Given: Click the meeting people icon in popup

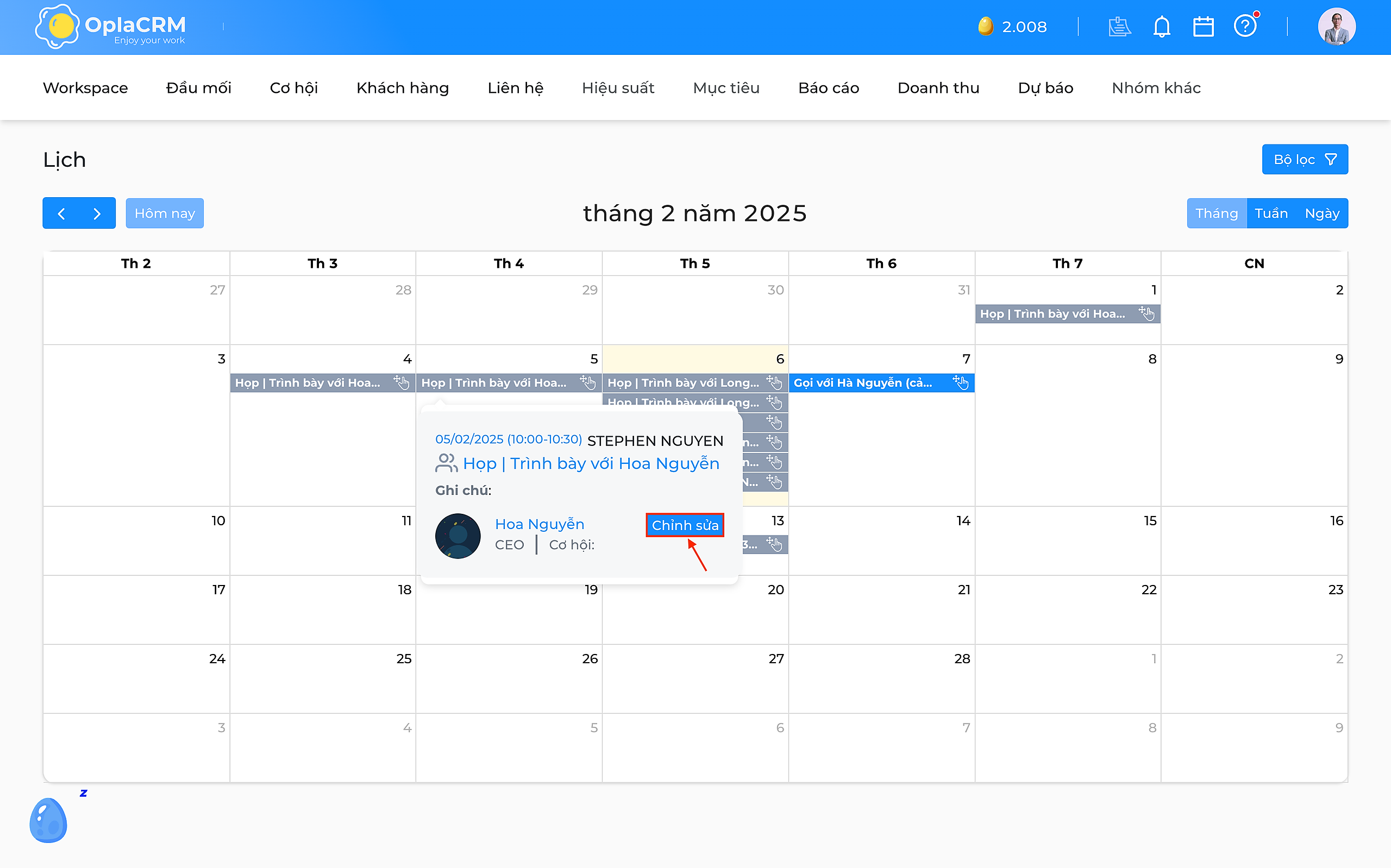Looking at the screenshot, I should point(446,463).
